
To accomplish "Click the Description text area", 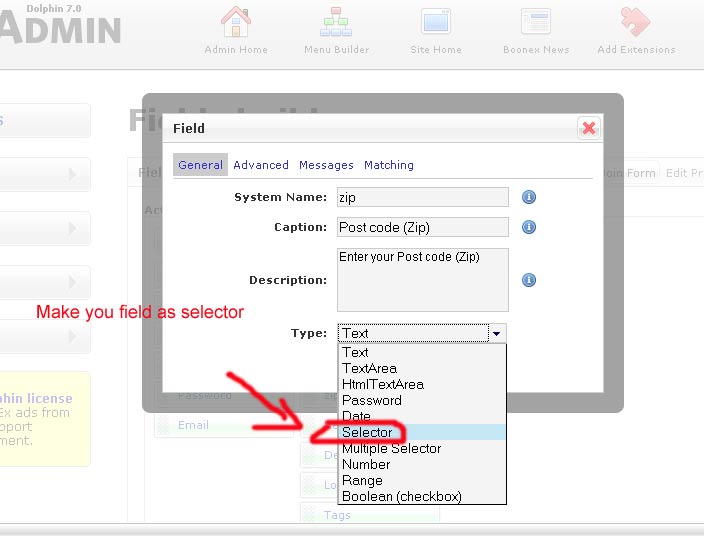I will click(x=423, y=280).
